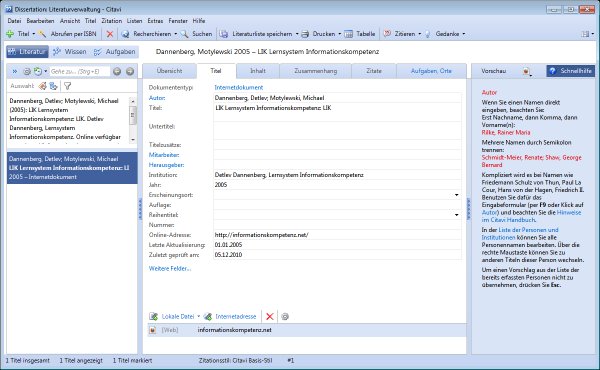Viewport: 600px width, 370px height.
Task: Go back with the left arrow button
Action: pos(117,71)
